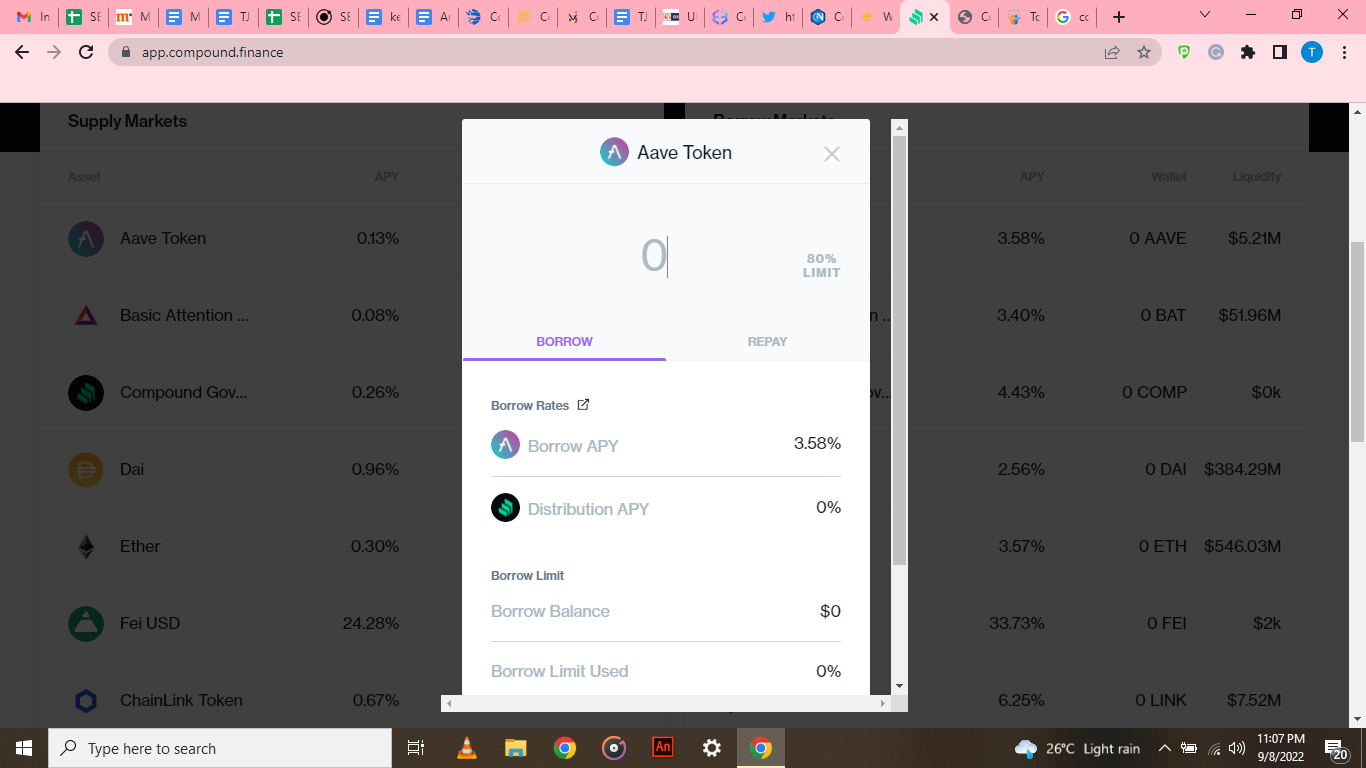Select the 'Fei USD' supply market name

(x=150, y=623)
